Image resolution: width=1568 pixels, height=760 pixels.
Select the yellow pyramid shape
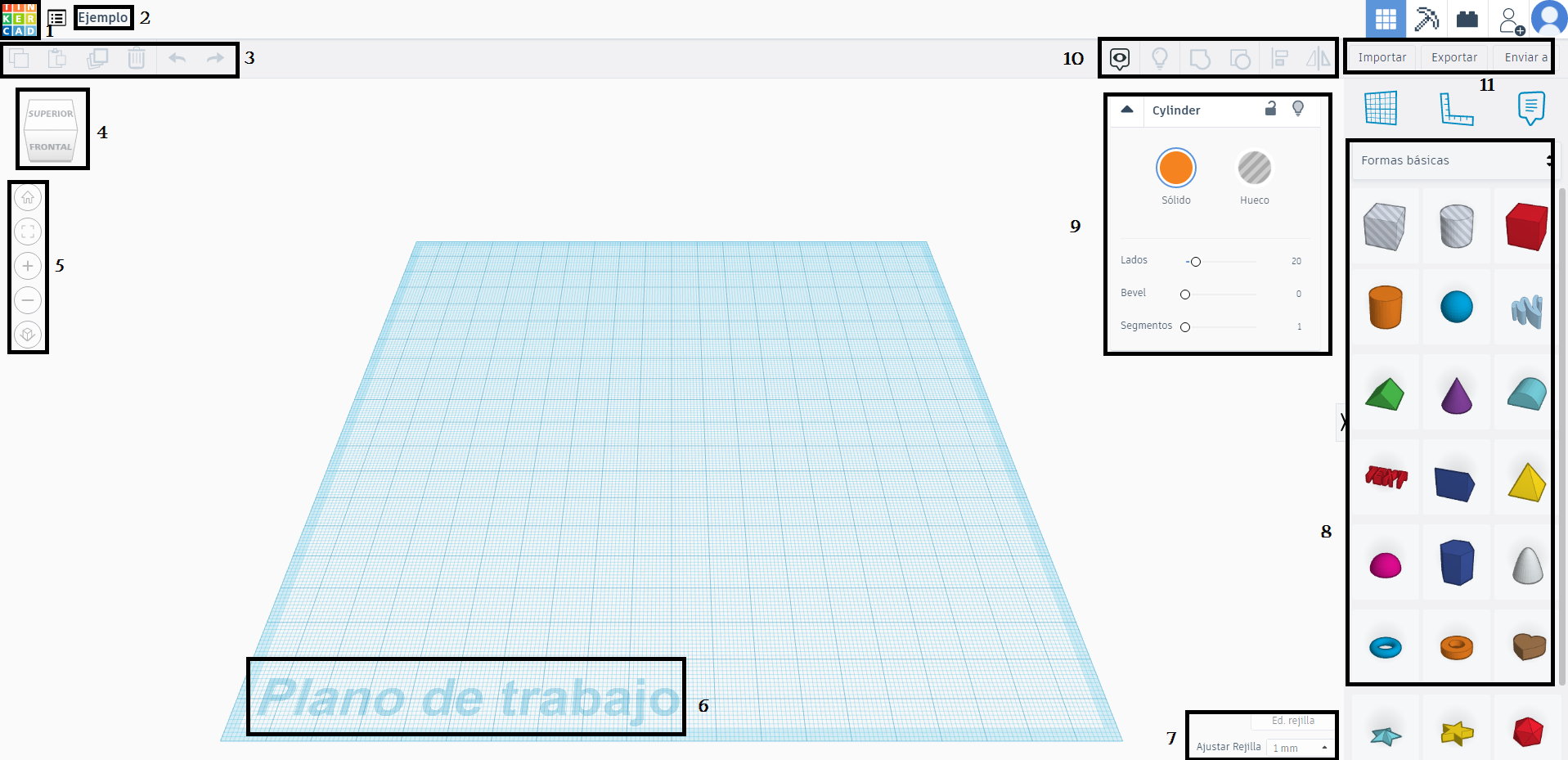[x=1527, y=482]
